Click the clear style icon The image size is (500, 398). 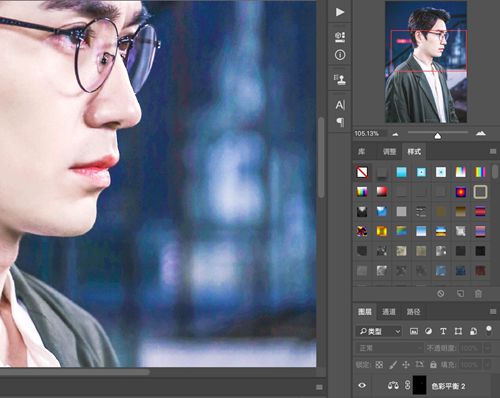tap(441, 294)
